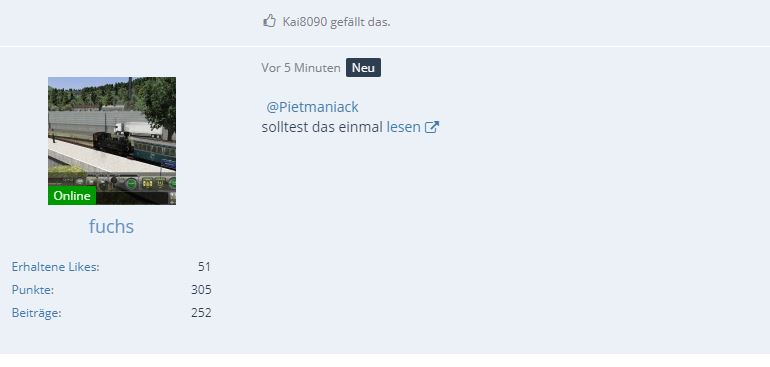Follow the lesen hyperlink
This screenshot has width=770, height=367.
click(403, 127)
